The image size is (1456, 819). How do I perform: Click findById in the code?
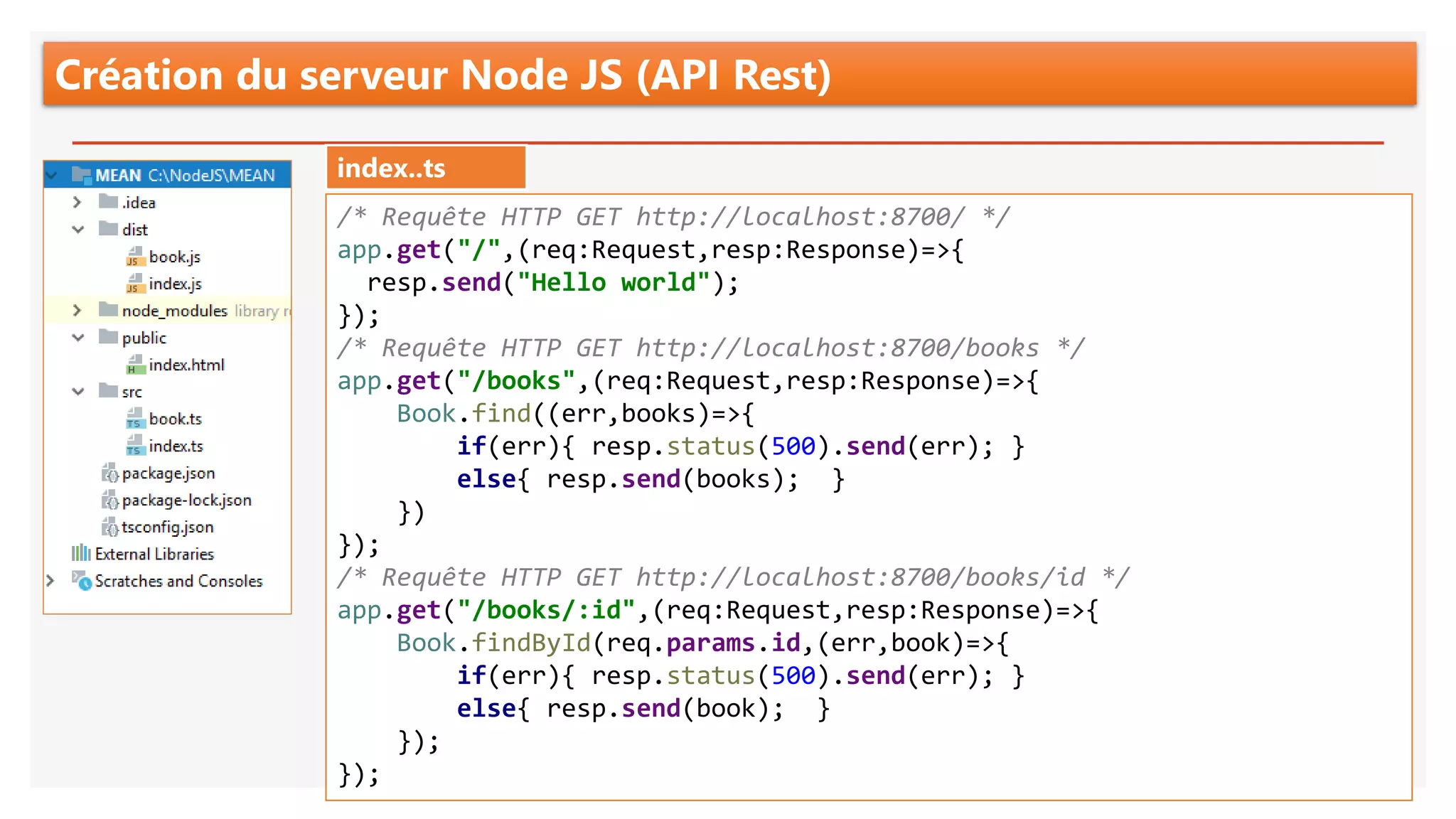(531, 643)
